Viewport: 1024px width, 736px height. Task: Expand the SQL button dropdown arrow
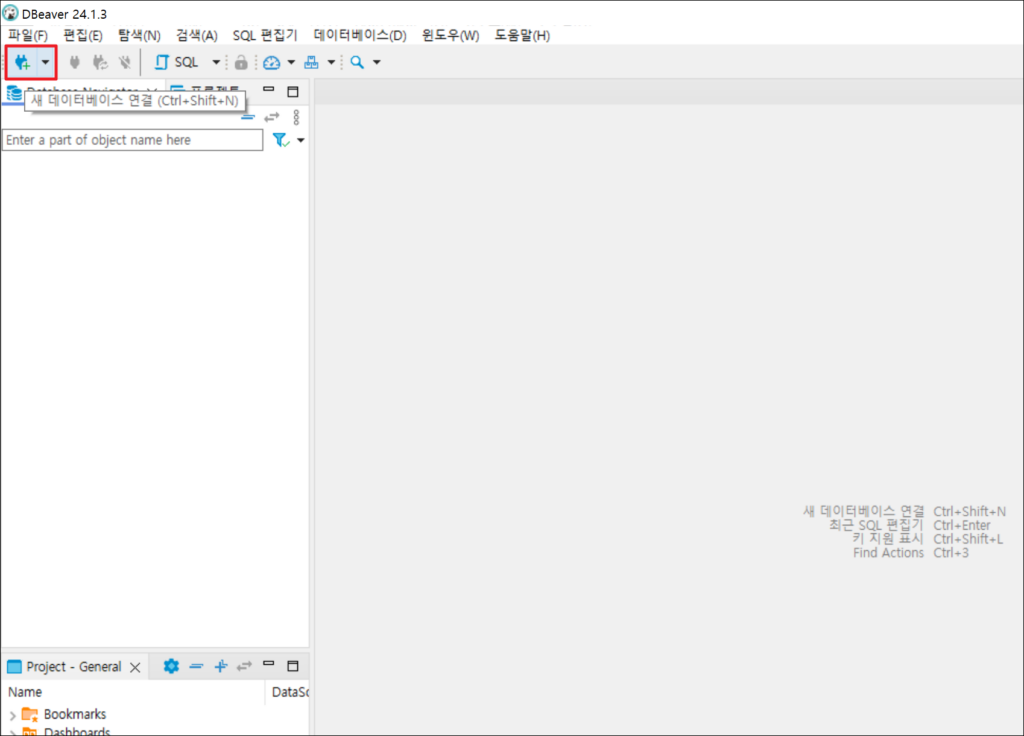pos(216,62)
